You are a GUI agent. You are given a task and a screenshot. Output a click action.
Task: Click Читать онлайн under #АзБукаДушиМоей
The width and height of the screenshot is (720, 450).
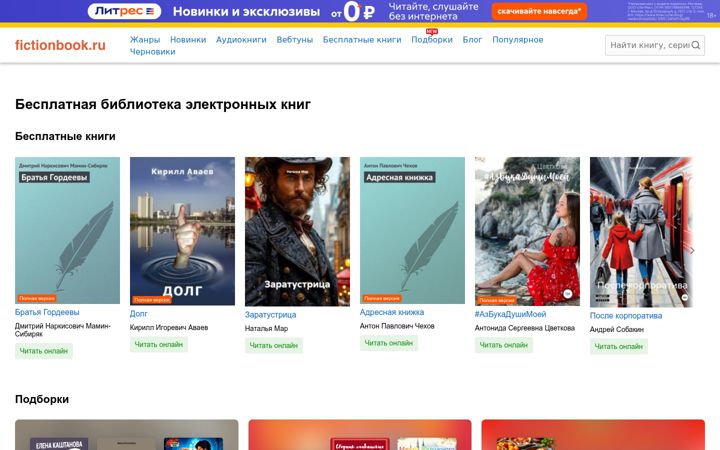504,345
